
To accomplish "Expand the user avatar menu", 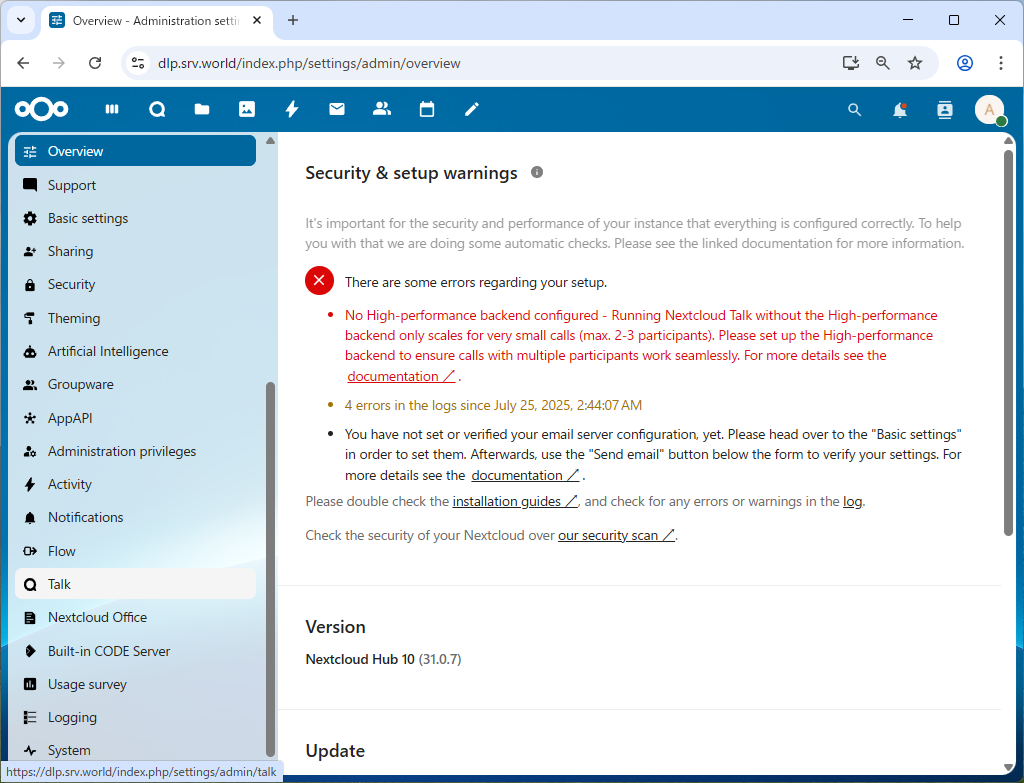I will coord(989,110).
